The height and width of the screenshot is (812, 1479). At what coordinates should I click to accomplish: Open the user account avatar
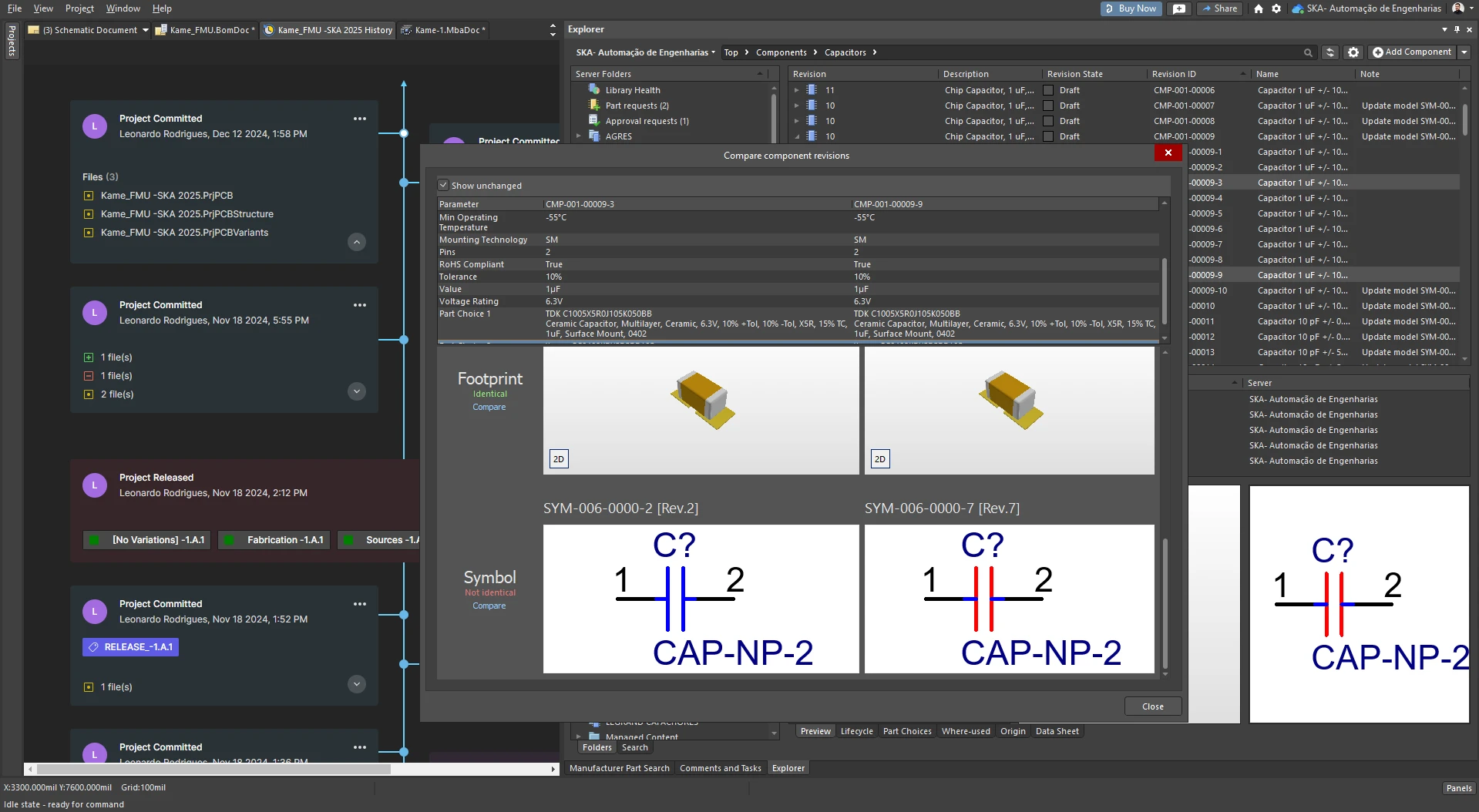(x=1458, y=8)
